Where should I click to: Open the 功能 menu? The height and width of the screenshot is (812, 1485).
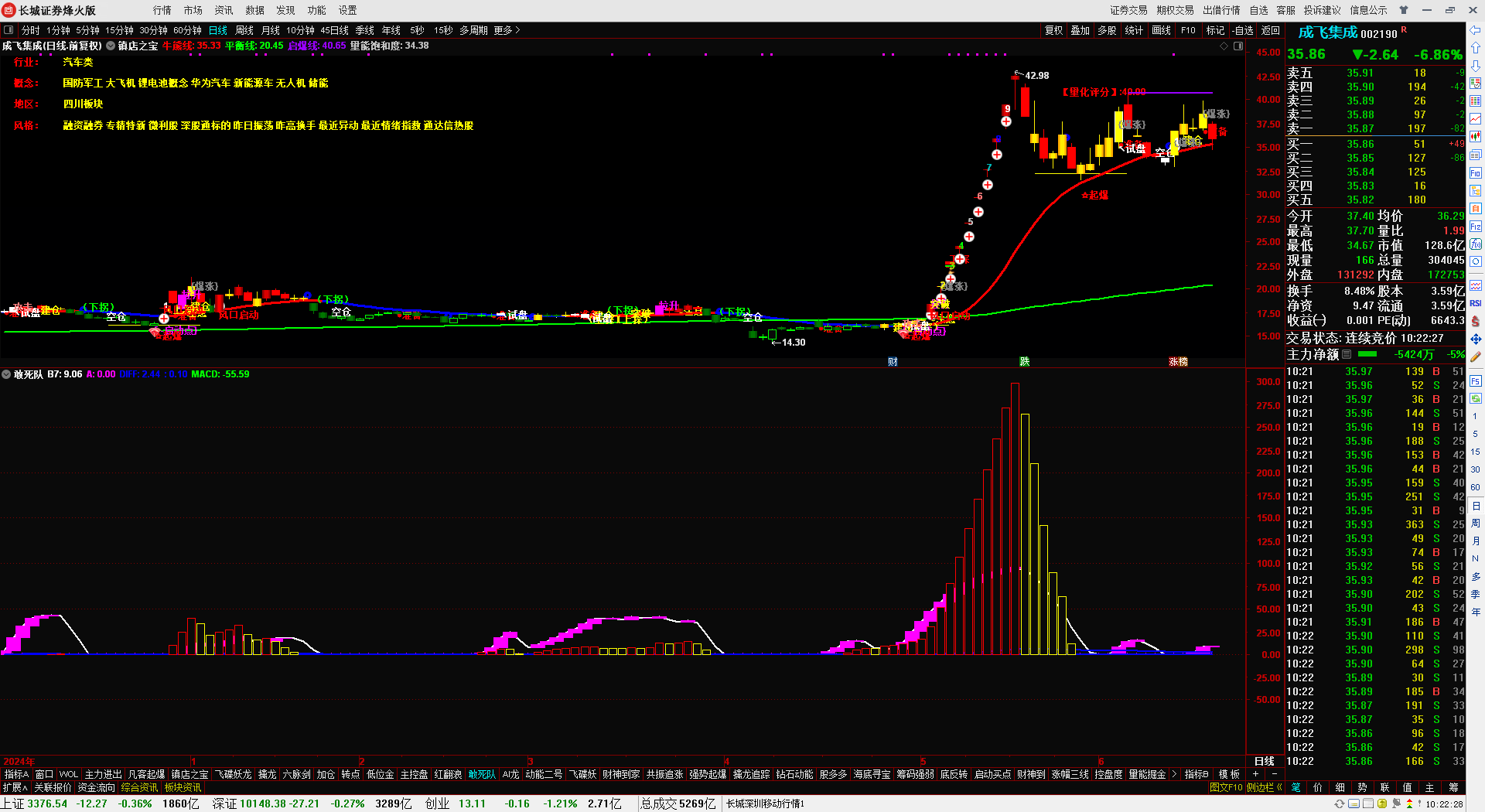tap(317, 10)
